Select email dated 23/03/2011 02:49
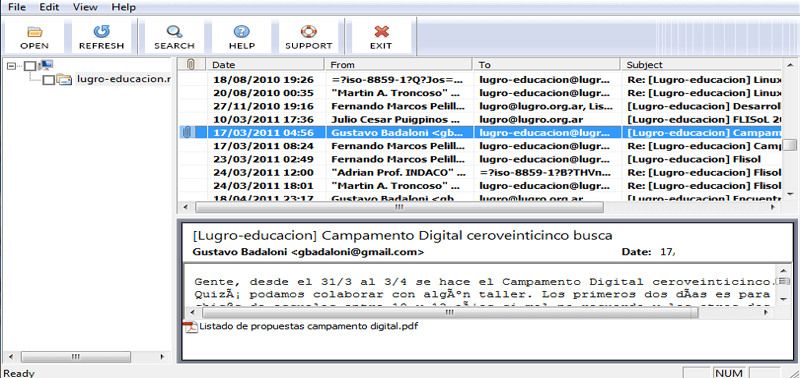 pos(480,159)
